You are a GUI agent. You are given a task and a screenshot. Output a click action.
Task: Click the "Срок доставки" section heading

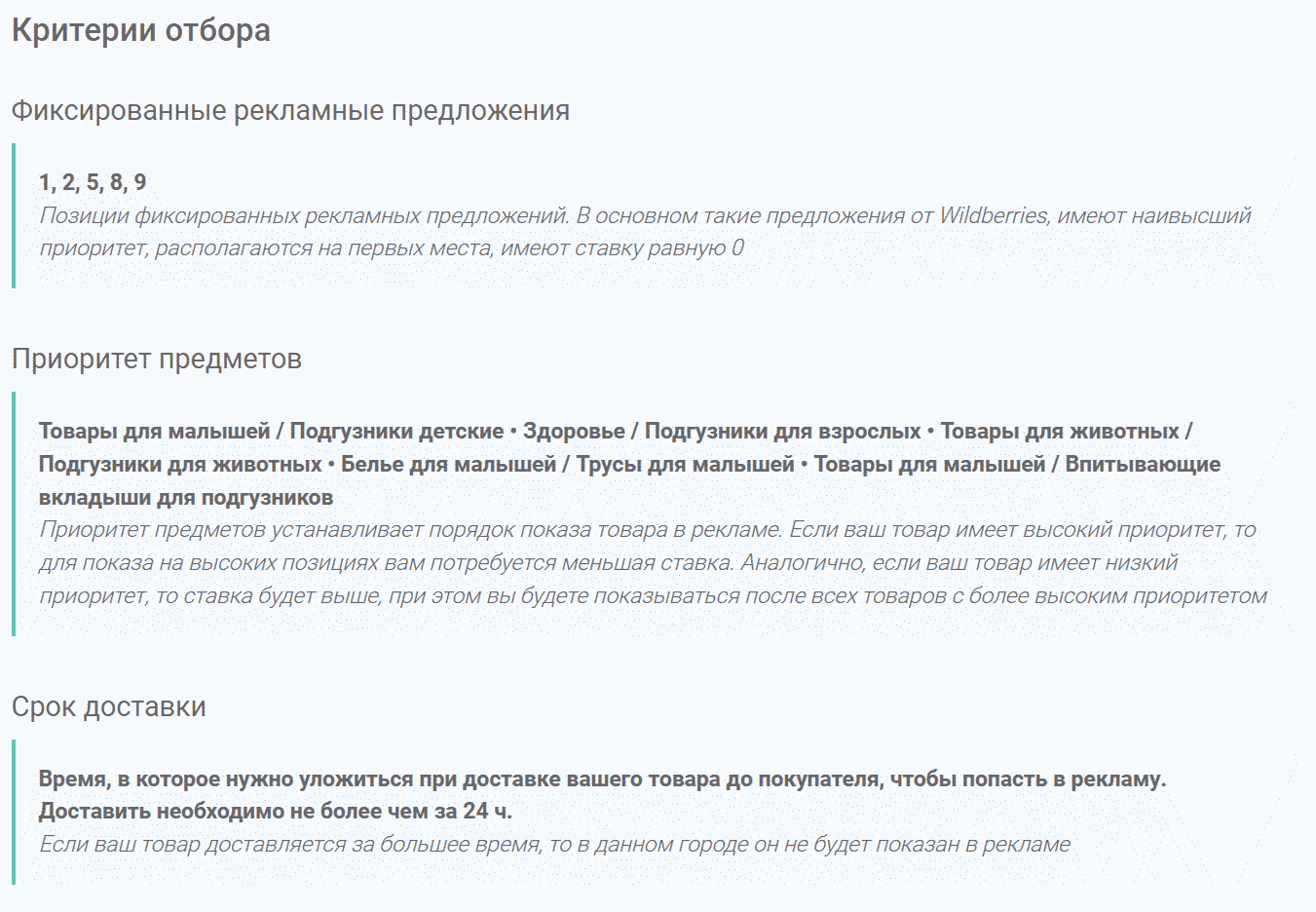pos(109,707)
